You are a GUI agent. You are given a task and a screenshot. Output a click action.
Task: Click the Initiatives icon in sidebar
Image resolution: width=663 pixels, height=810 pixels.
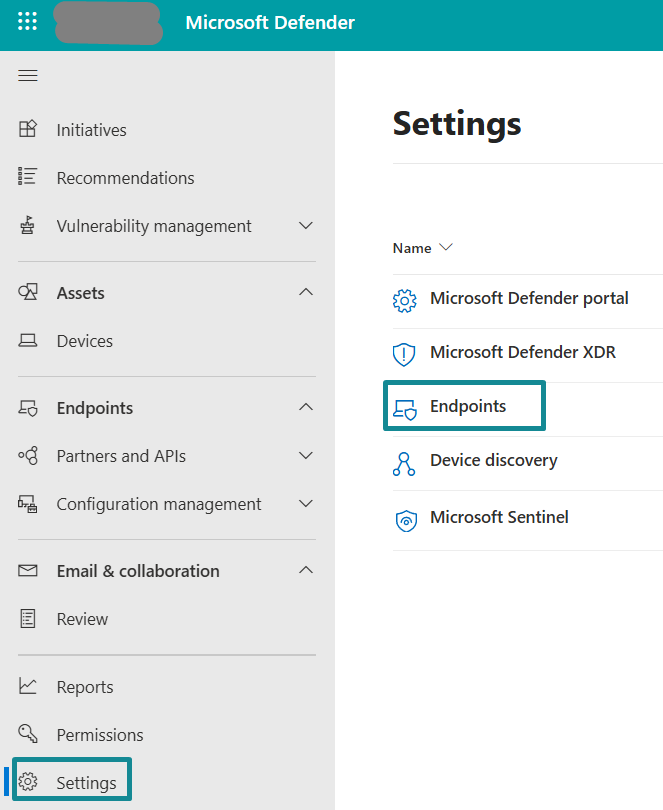(x=28, y=129)
